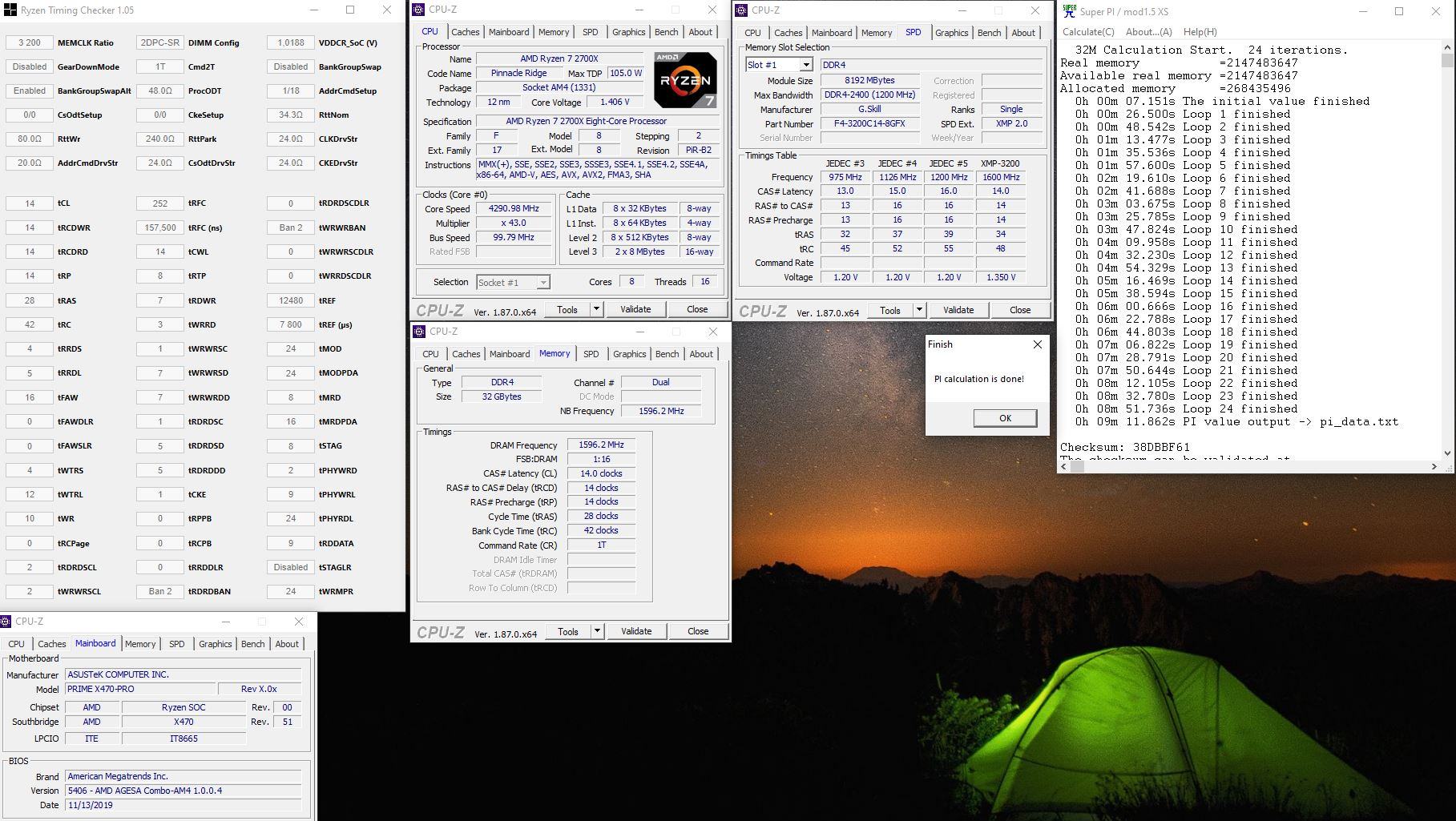Click the processor name AMD Ryzen 7 2700X
The image size is (1456, 821).
pyautogui.click(x=559, y=58)
